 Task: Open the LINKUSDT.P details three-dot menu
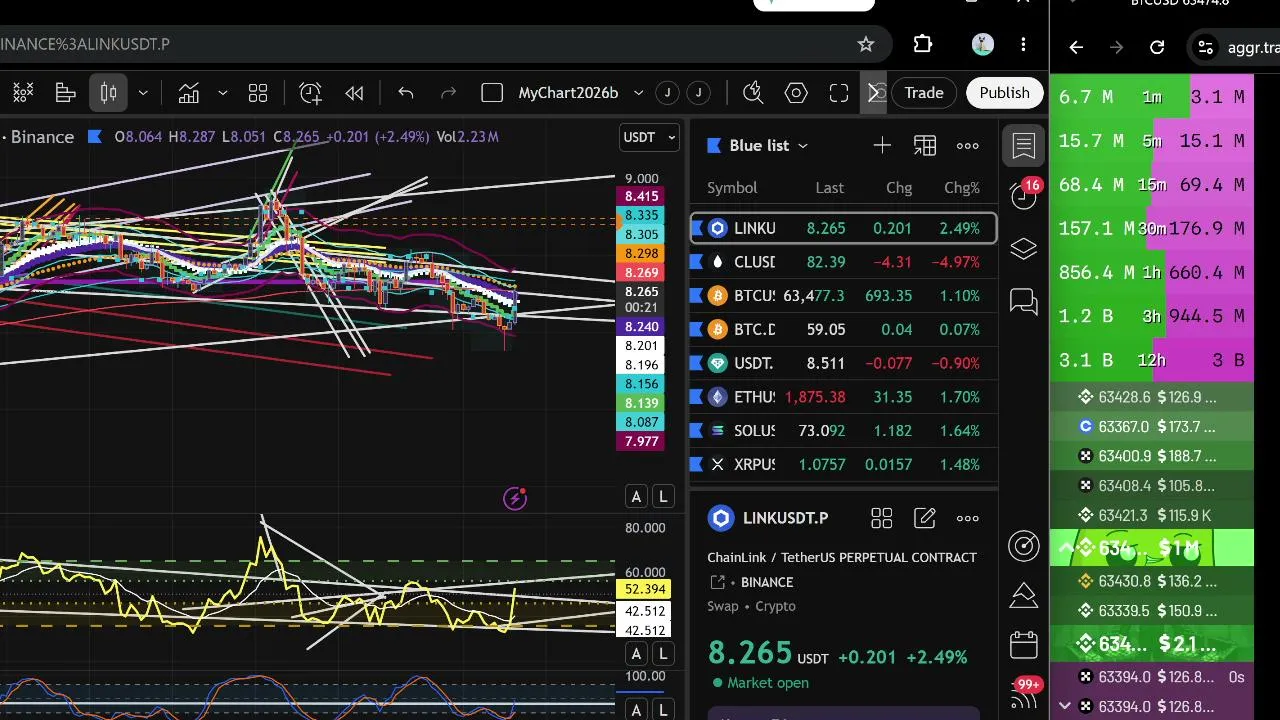pos(968,518)
